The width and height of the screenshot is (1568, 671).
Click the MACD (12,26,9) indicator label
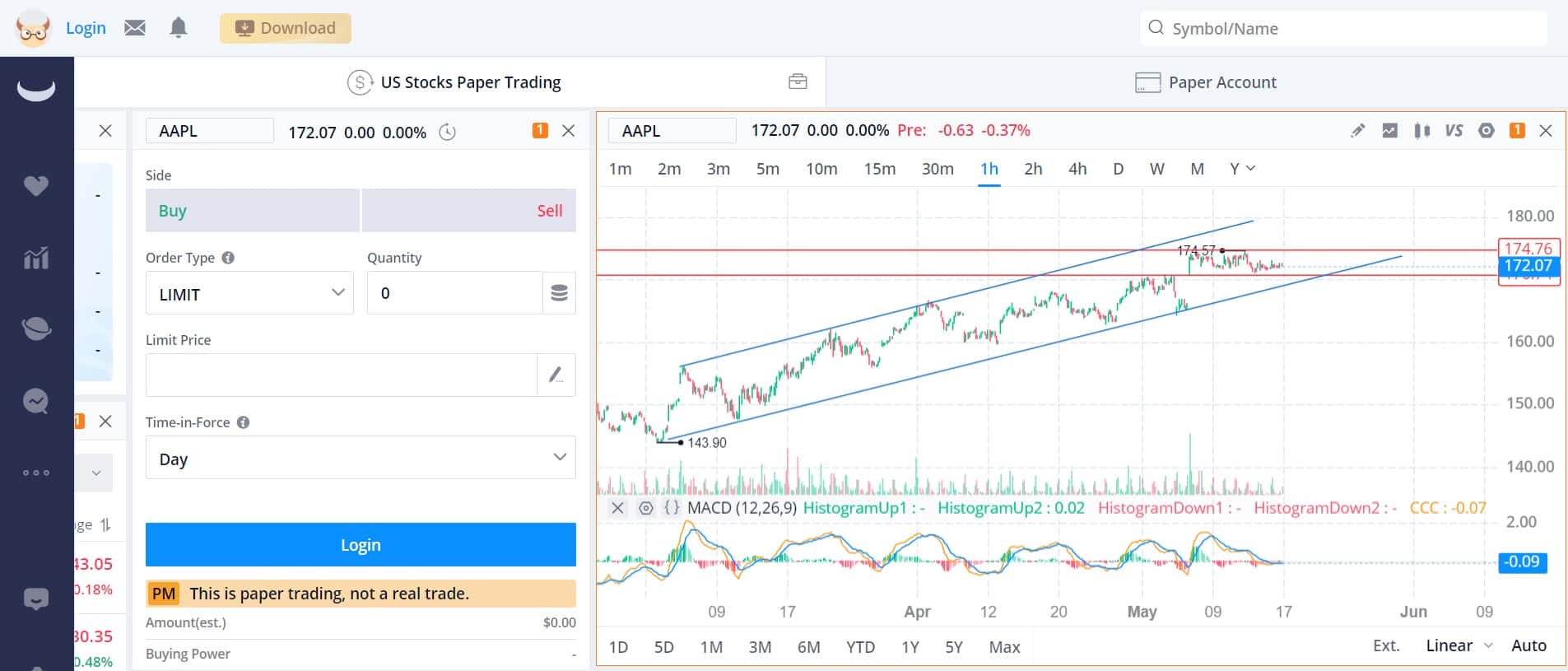742,508
